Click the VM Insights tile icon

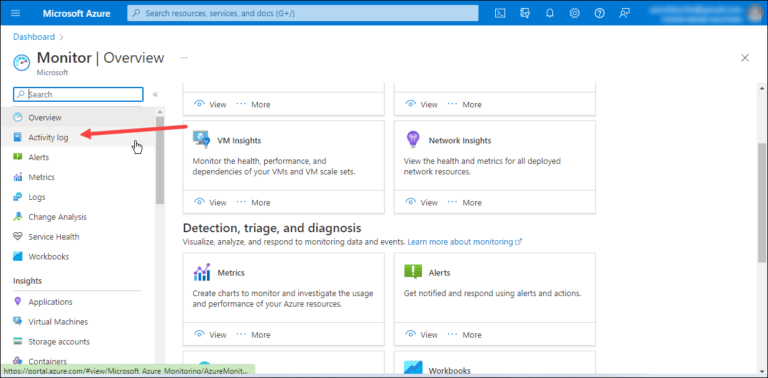(201, 140)
